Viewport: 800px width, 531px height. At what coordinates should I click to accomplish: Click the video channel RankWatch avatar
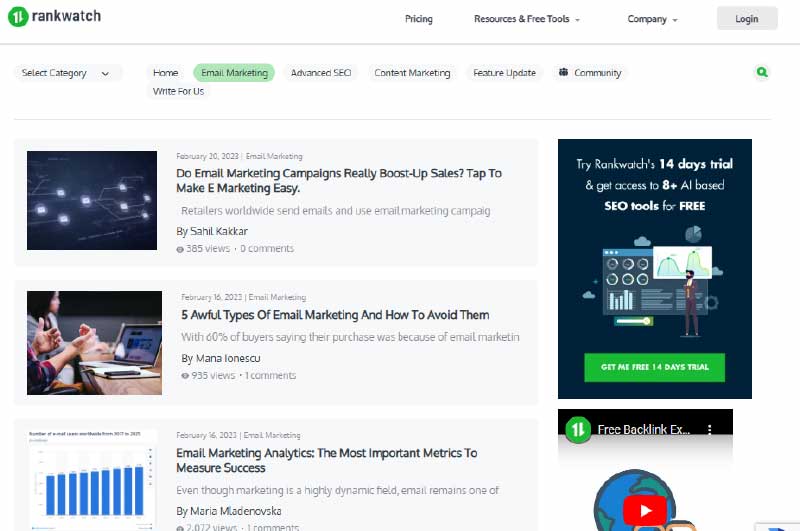578,429
